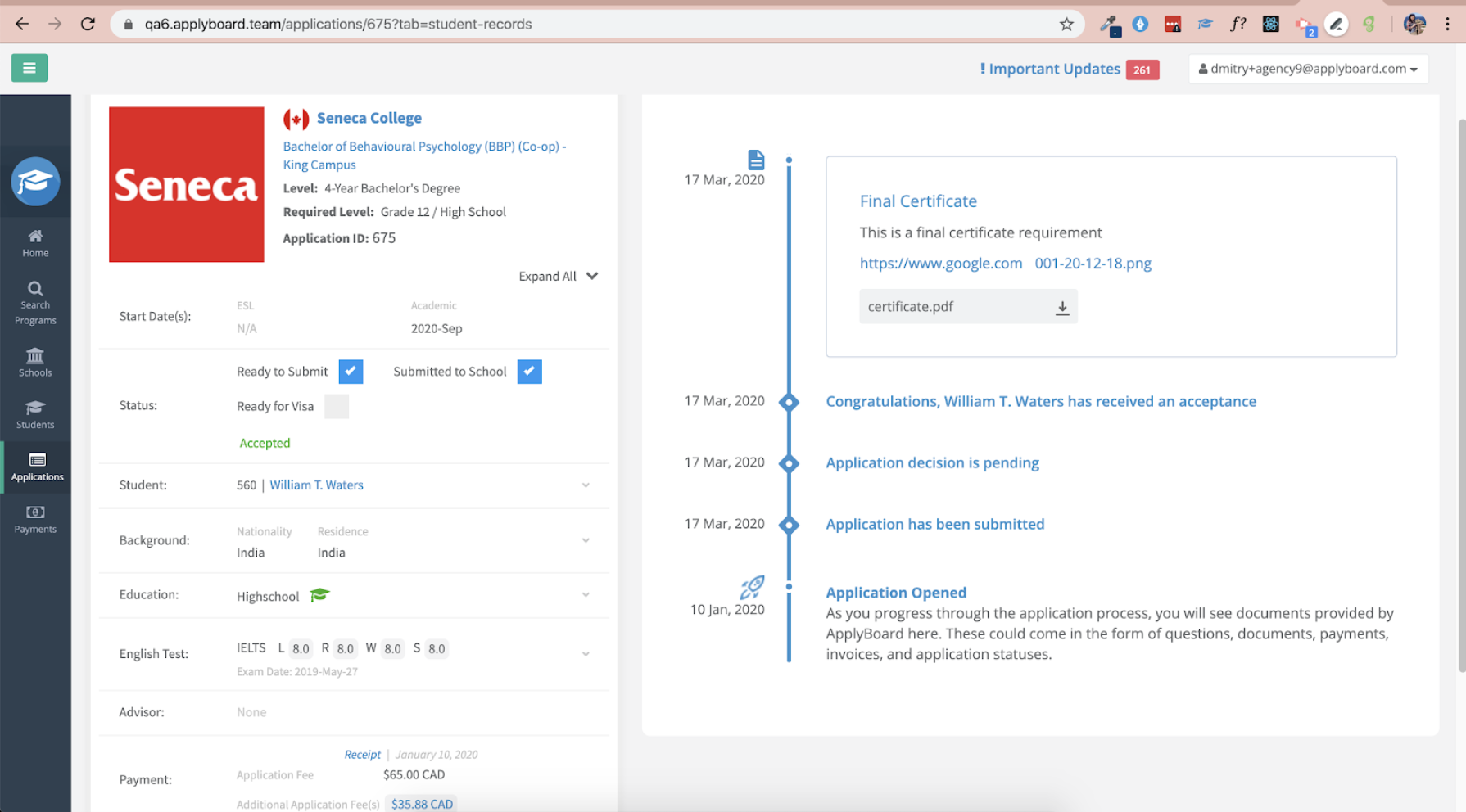1466x812 pixels.
Task: Open the Chrome three-dot menu
Action: click(x=1447, y=24)
